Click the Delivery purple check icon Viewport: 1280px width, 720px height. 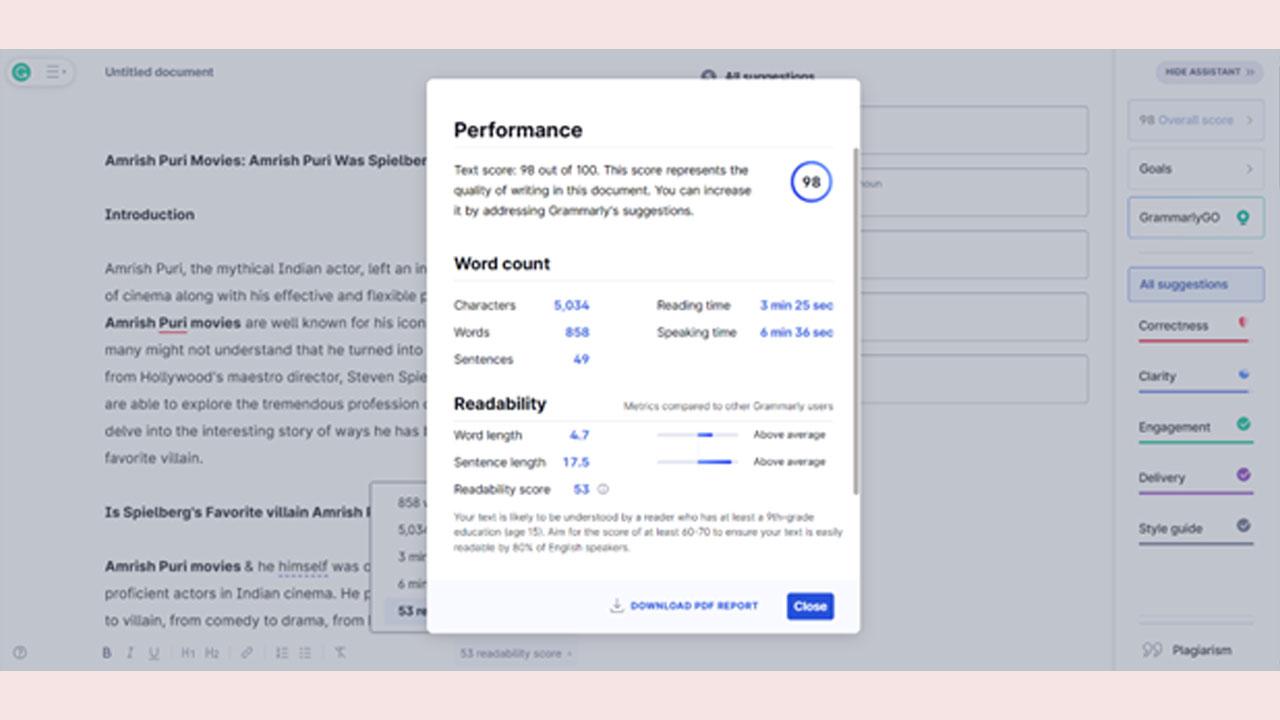pos(1243,475)
